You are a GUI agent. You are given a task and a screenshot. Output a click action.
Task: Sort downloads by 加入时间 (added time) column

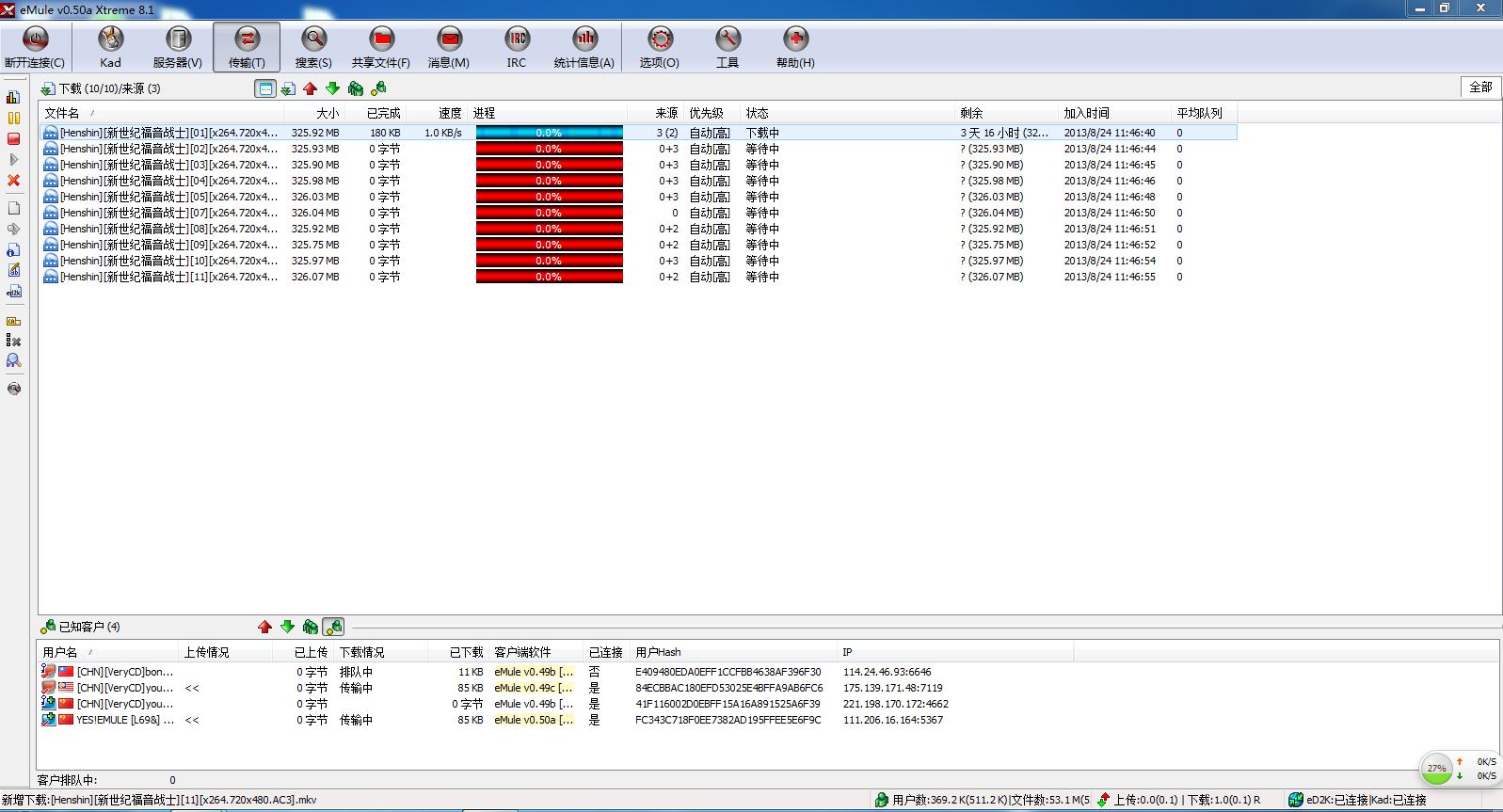pos(1115,113)
